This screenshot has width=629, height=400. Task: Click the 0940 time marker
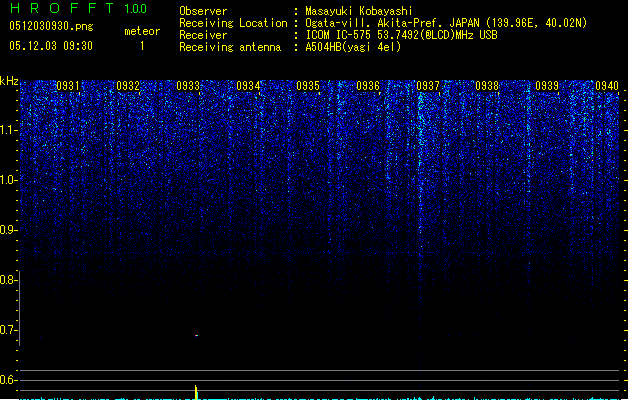(607, 86)
